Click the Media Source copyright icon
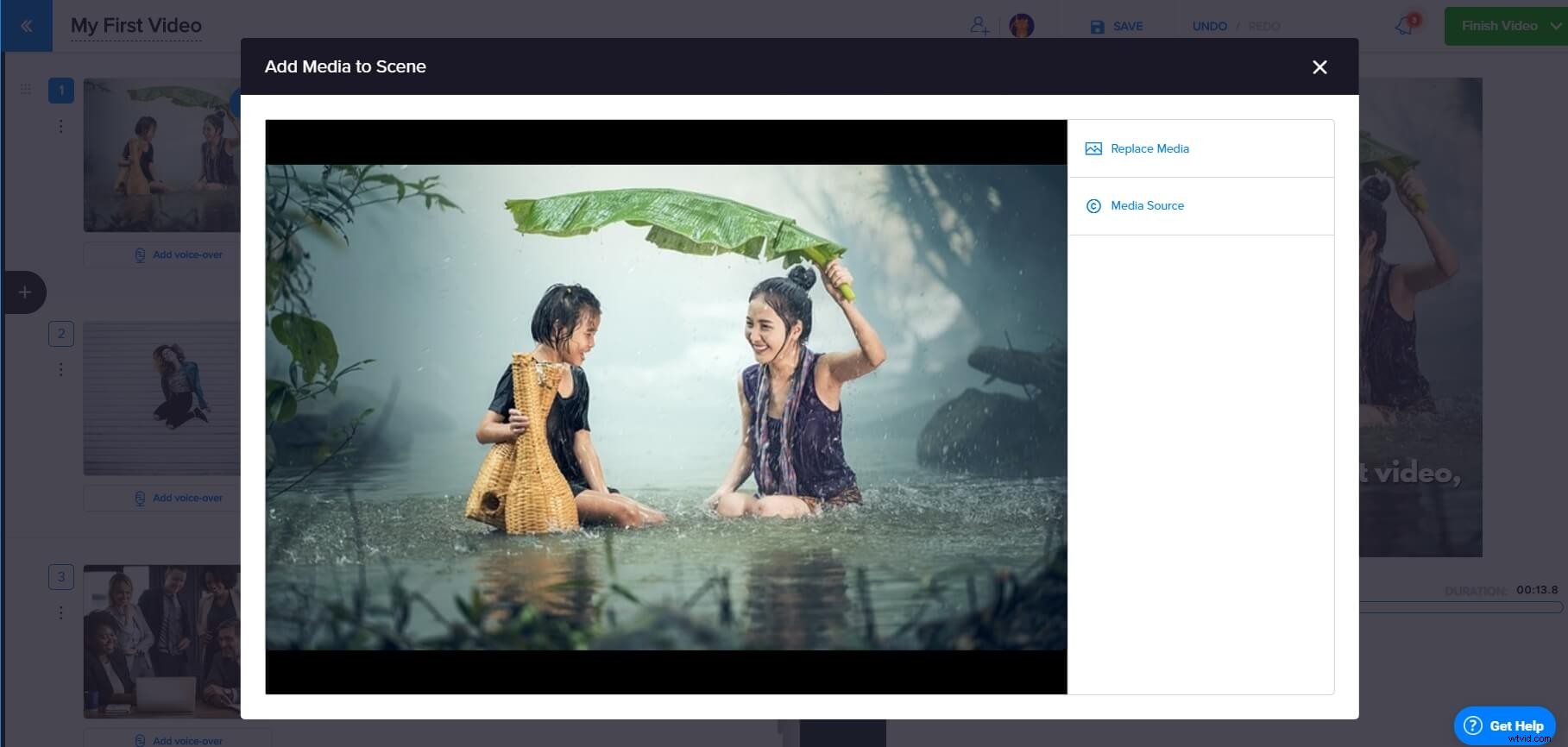 (1093, 206)
